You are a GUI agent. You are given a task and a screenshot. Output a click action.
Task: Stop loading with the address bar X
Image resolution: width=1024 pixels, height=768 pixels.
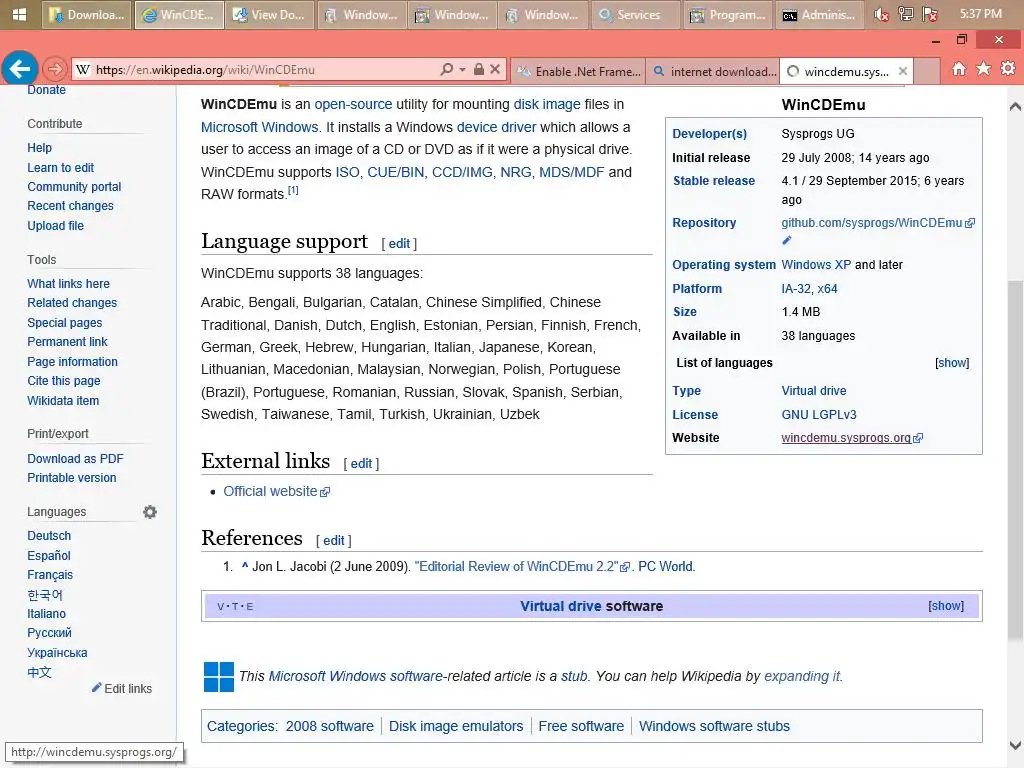pyautogui.click(x=495, y=69)
